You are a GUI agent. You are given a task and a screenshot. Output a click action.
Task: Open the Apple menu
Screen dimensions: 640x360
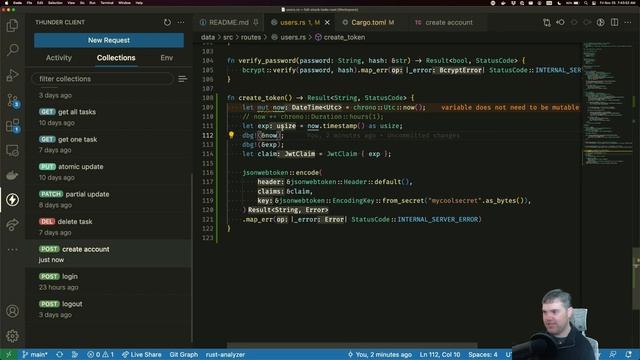coord(6,3)
